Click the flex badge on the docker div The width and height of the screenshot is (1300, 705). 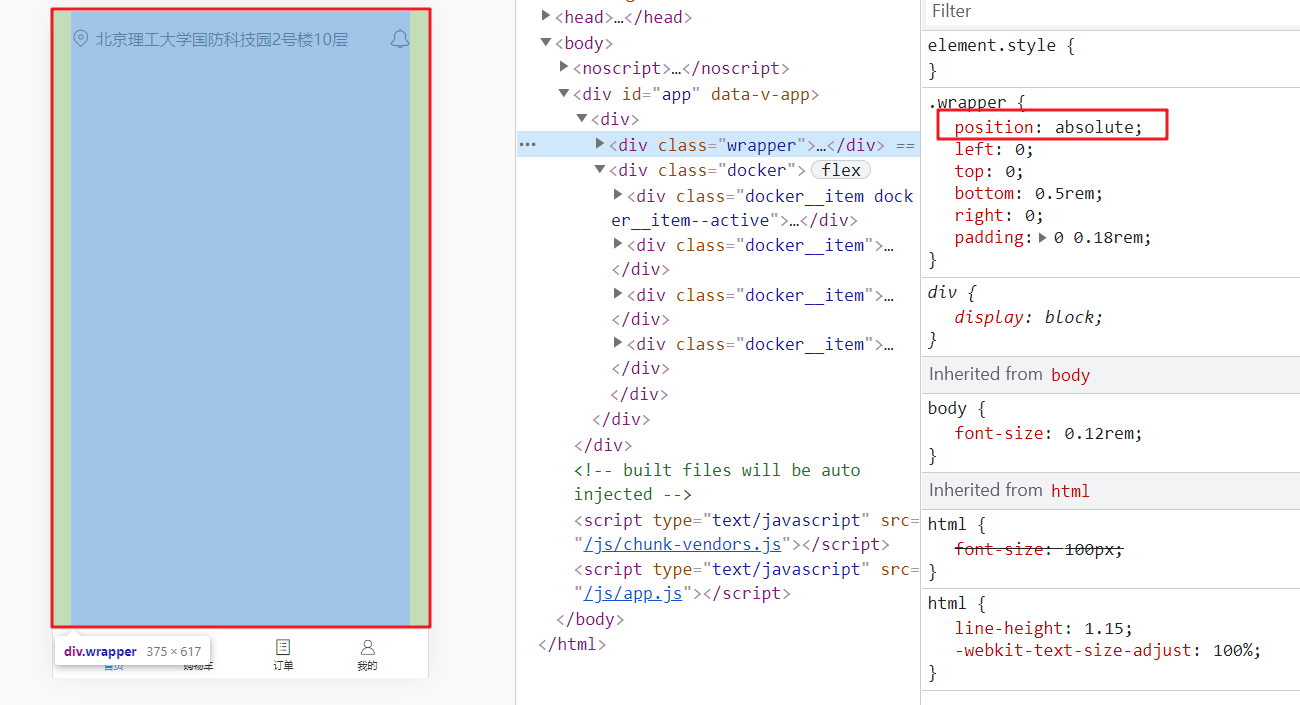[841, 170]
